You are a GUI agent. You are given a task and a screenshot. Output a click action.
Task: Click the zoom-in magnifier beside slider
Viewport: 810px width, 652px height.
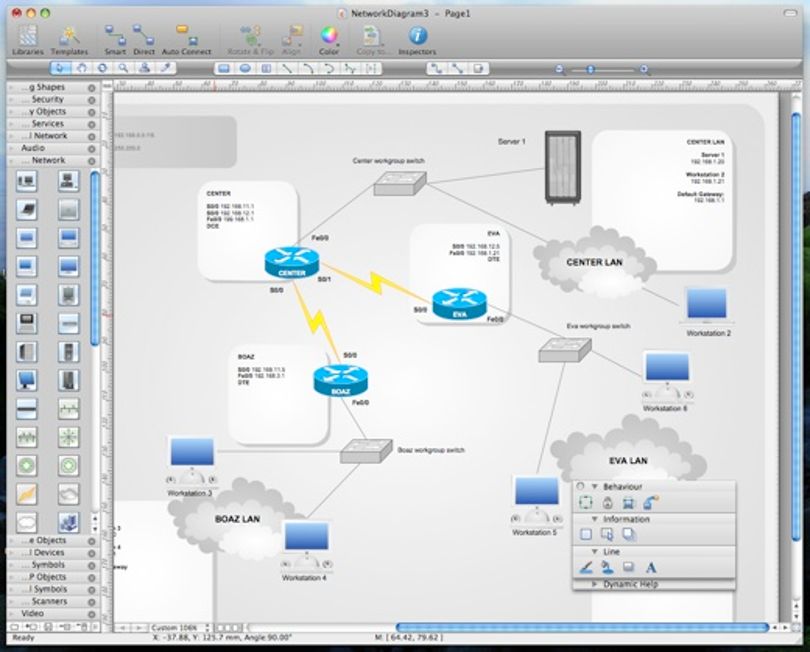(x=644, y=69)
